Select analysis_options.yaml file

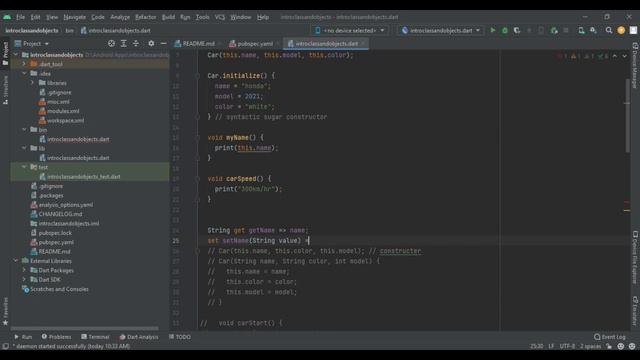[66, 205]
